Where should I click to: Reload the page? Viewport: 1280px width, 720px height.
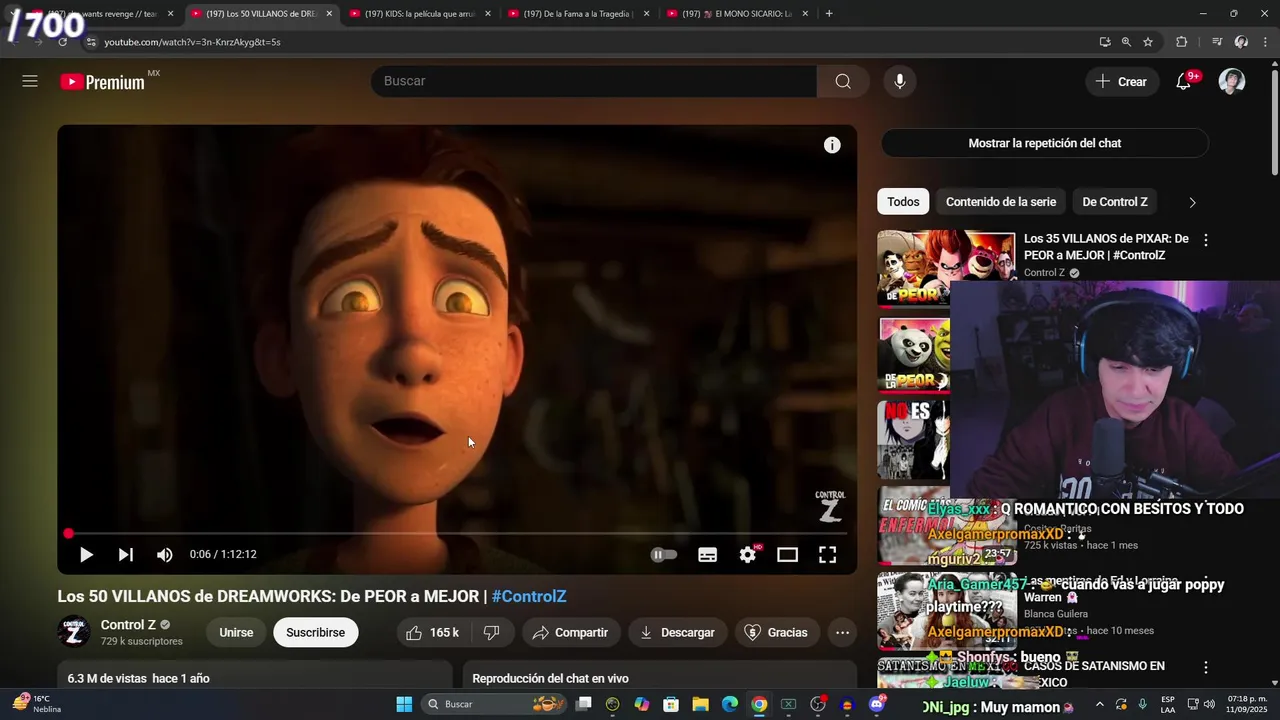[62, 42]
